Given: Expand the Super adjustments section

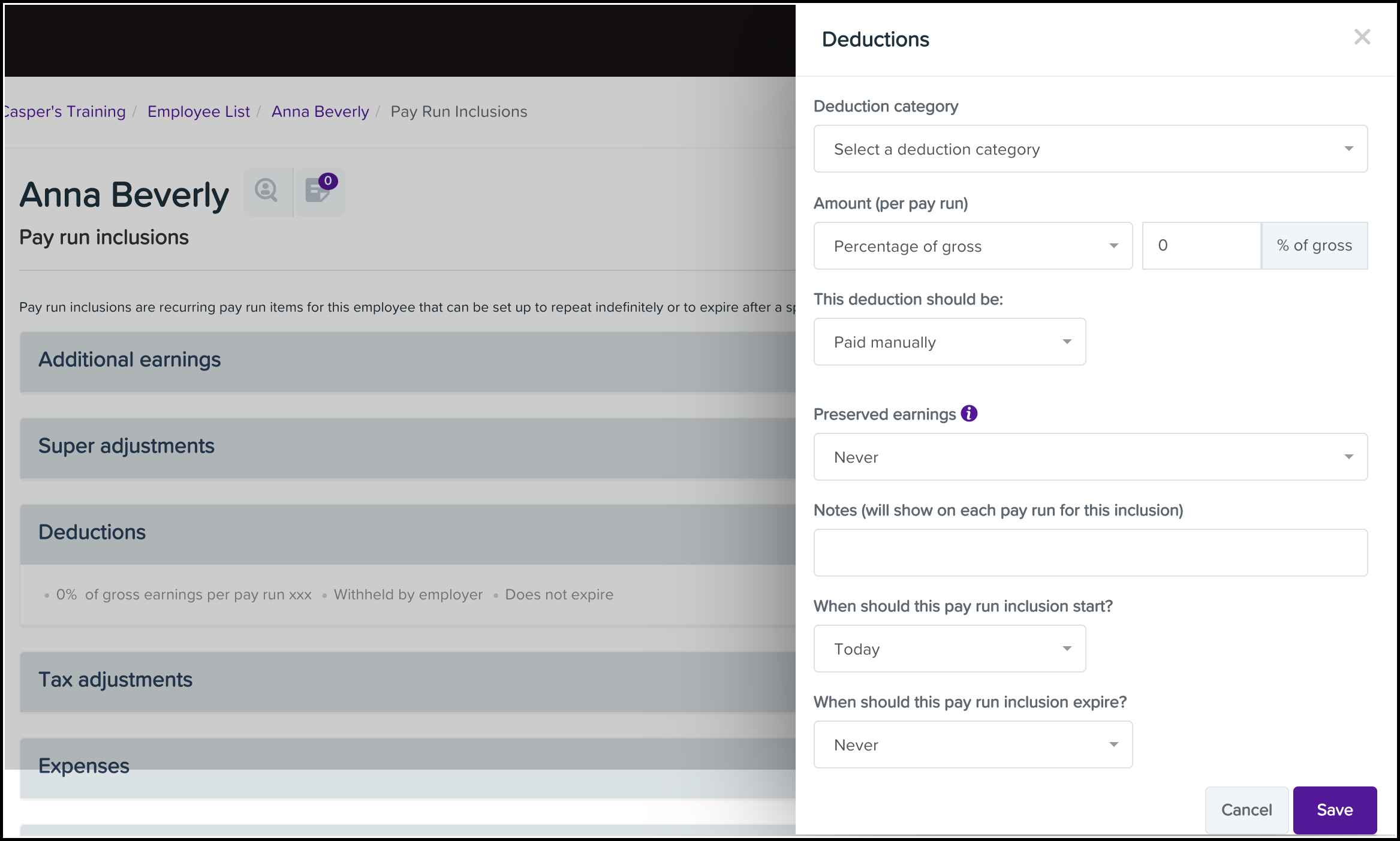Looking at the screenshot, I should click(408, 448).
